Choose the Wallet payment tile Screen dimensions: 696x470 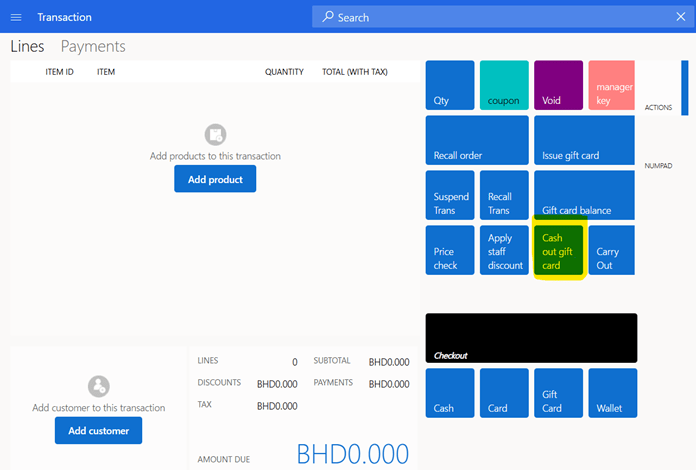[611, 393]
